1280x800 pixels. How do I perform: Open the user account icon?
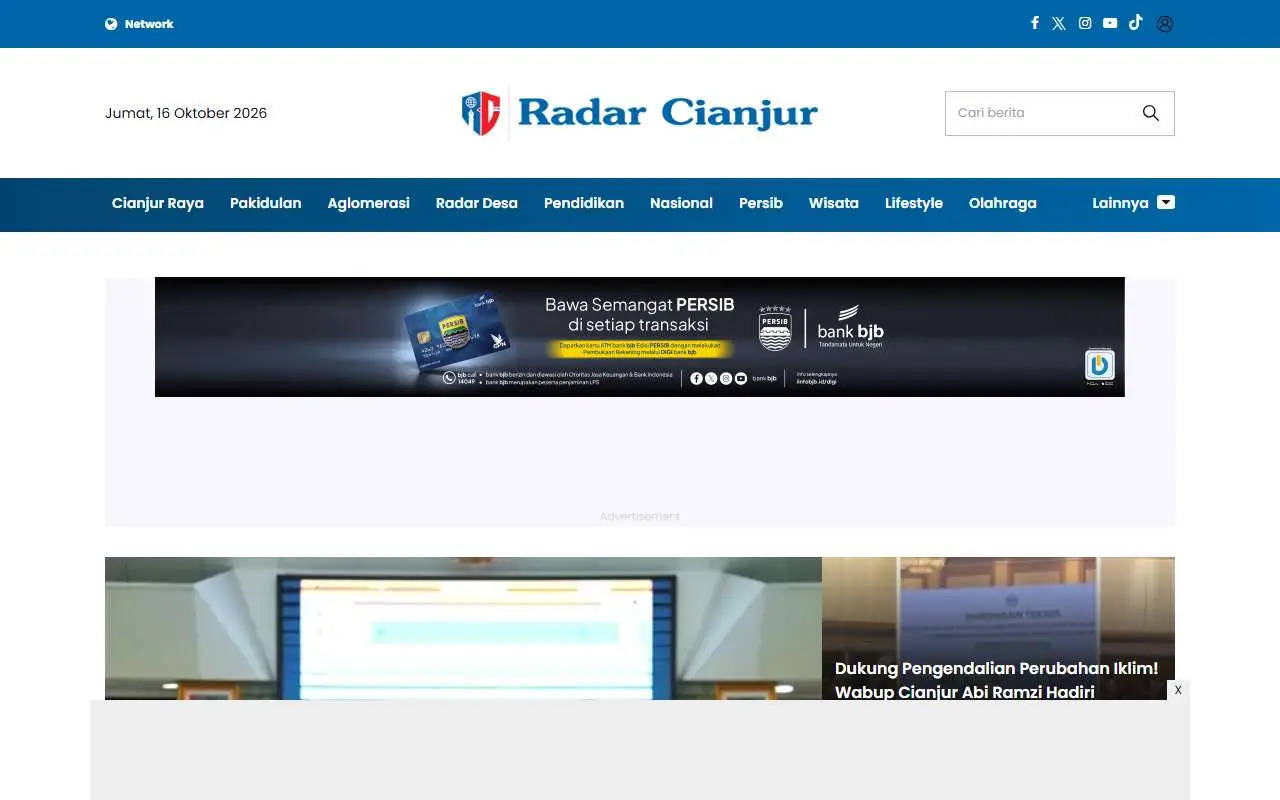coord(1165,24)
